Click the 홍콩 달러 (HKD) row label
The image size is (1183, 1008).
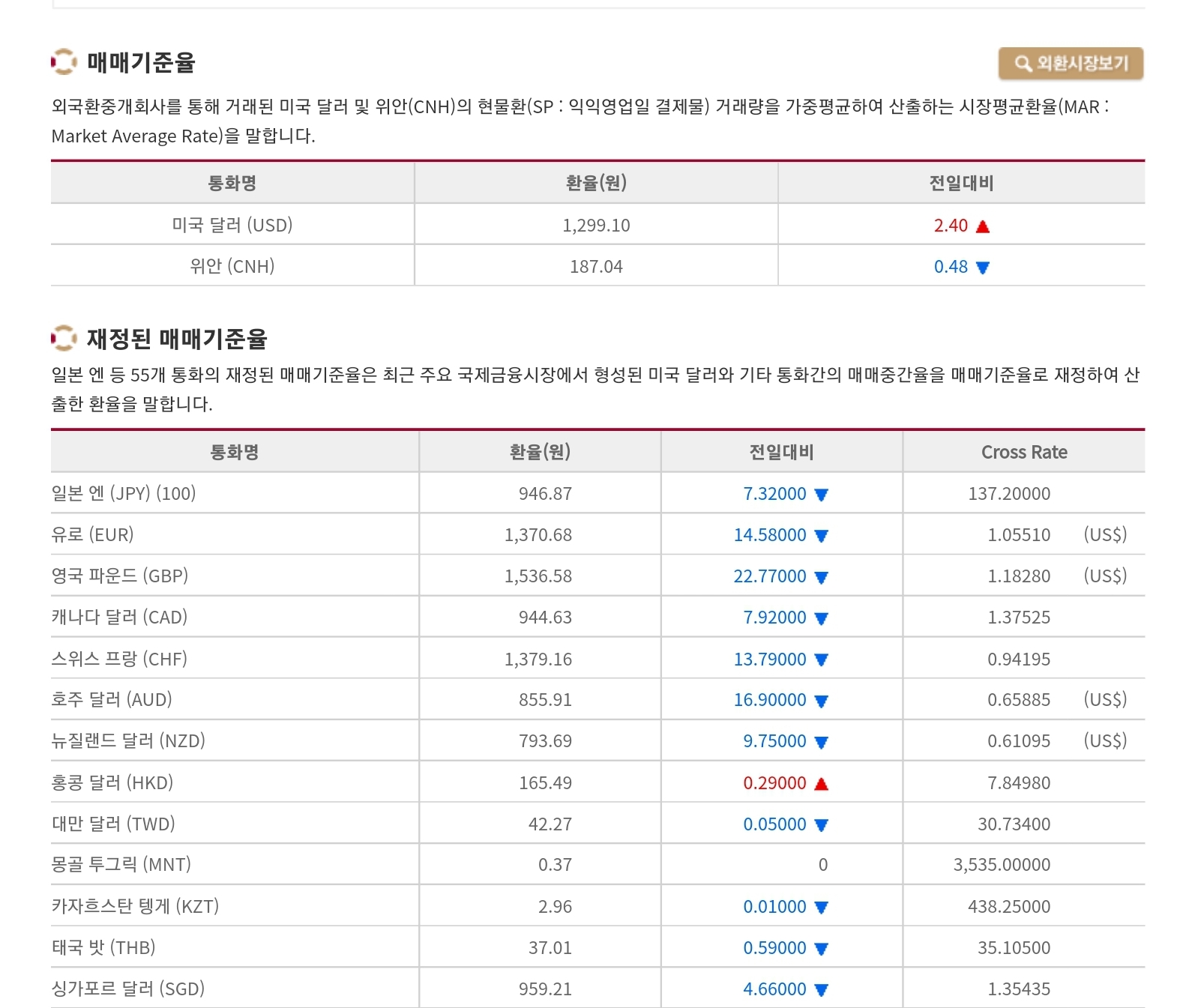point(112,782)
